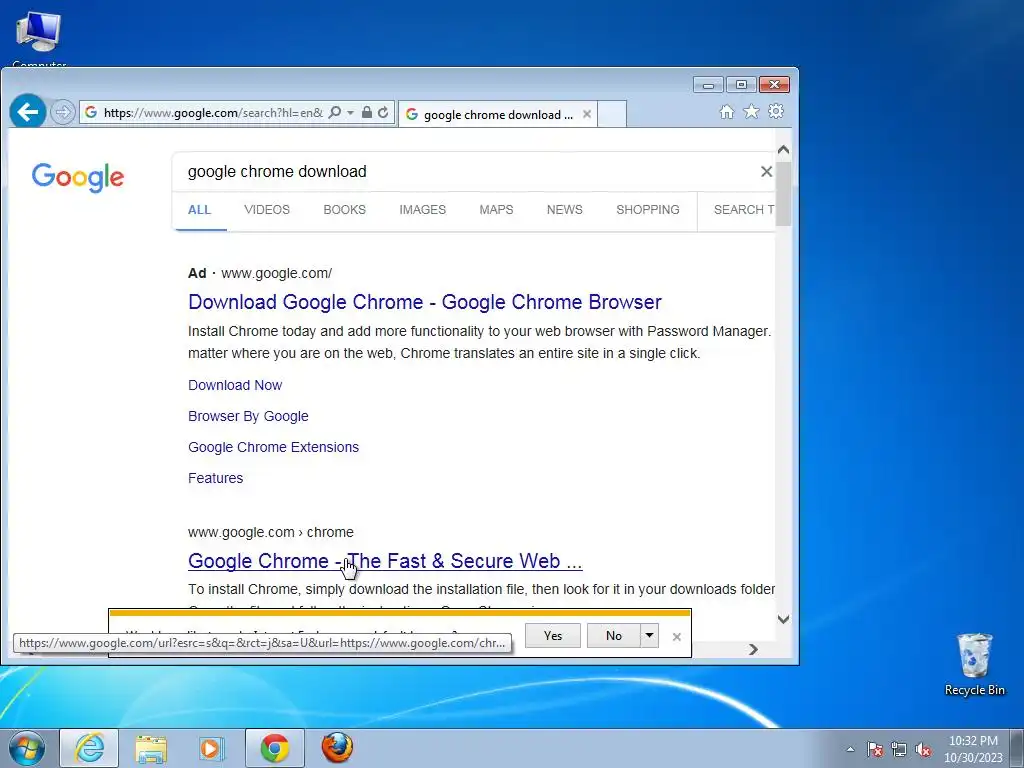Screen dimensions: 1024x768
Task: Open Google Chrome from taskbar
Action: pyautogui.click(x=275, y=748)
